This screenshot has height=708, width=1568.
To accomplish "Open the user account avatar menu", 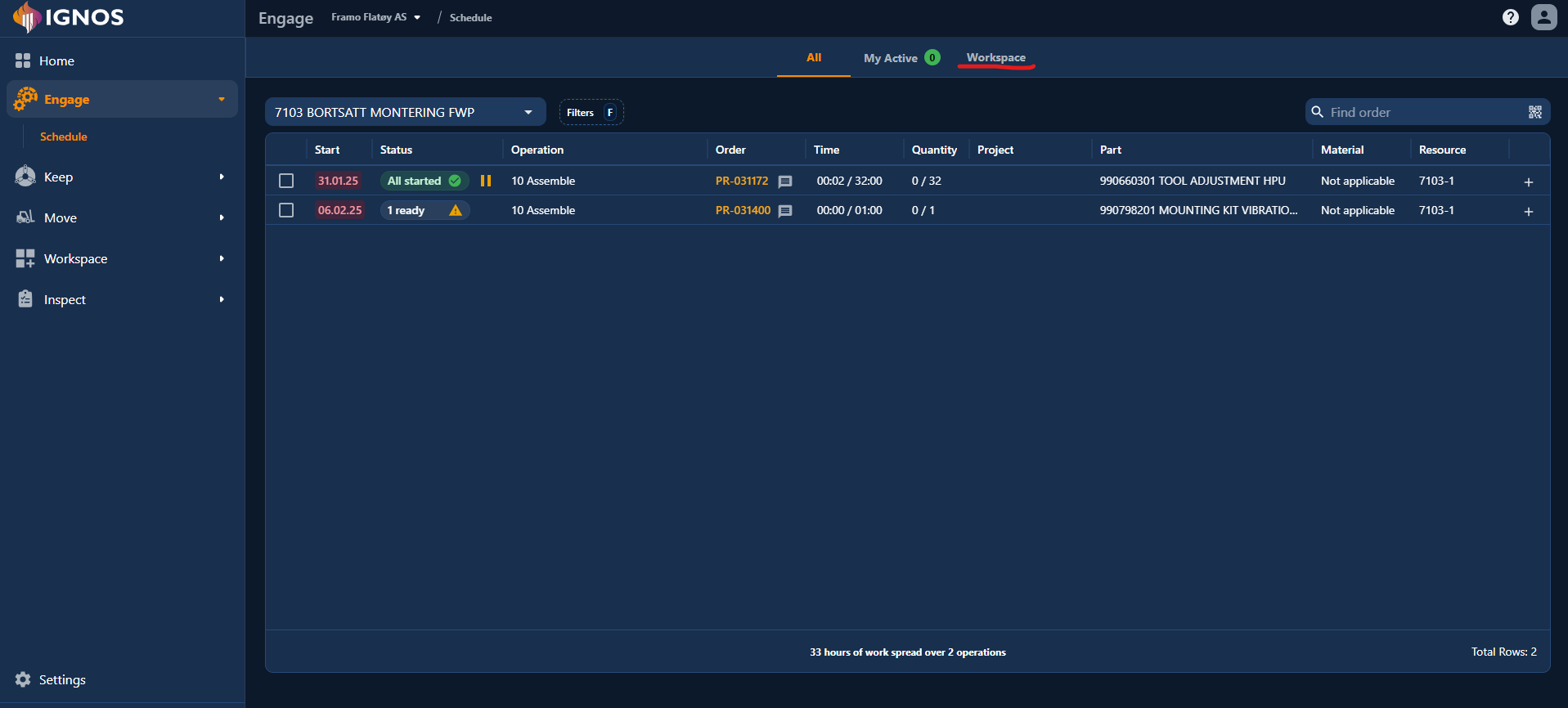I will [x=1543, y=17].
